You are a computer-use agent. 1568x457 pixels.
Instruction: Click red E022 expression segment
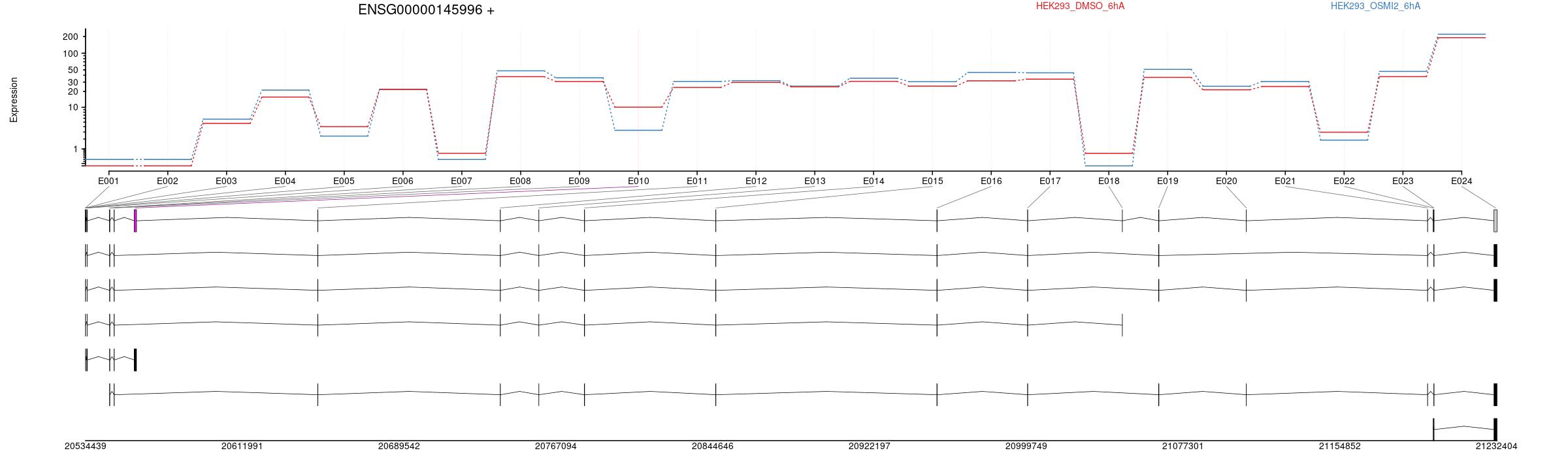(1344, 132)
